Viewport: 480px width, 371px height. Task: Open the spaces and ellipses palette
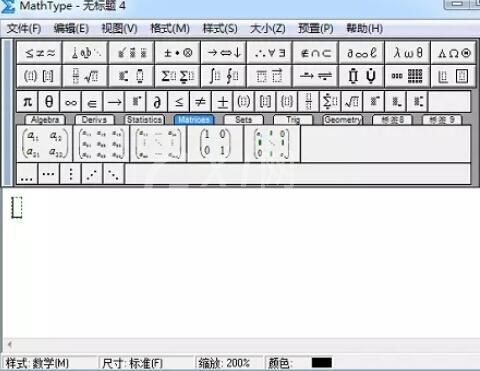tap(85, 53)
